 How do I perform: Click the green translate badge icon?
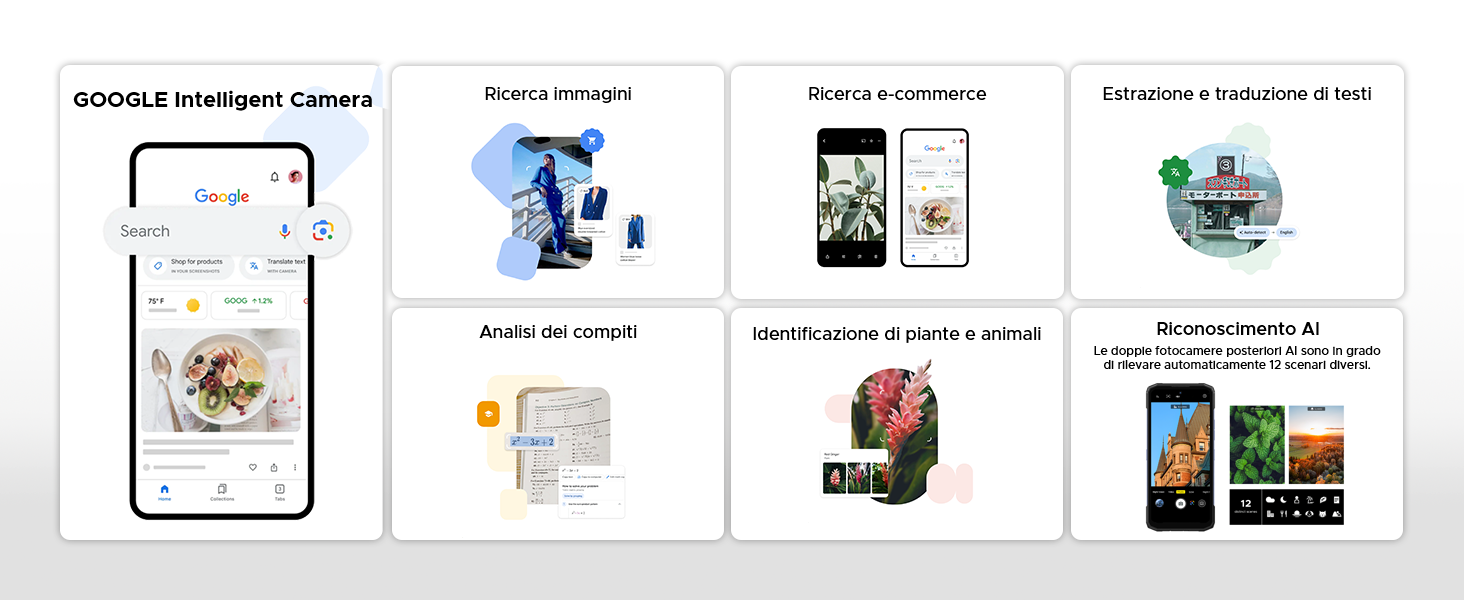coord(1175,172)
